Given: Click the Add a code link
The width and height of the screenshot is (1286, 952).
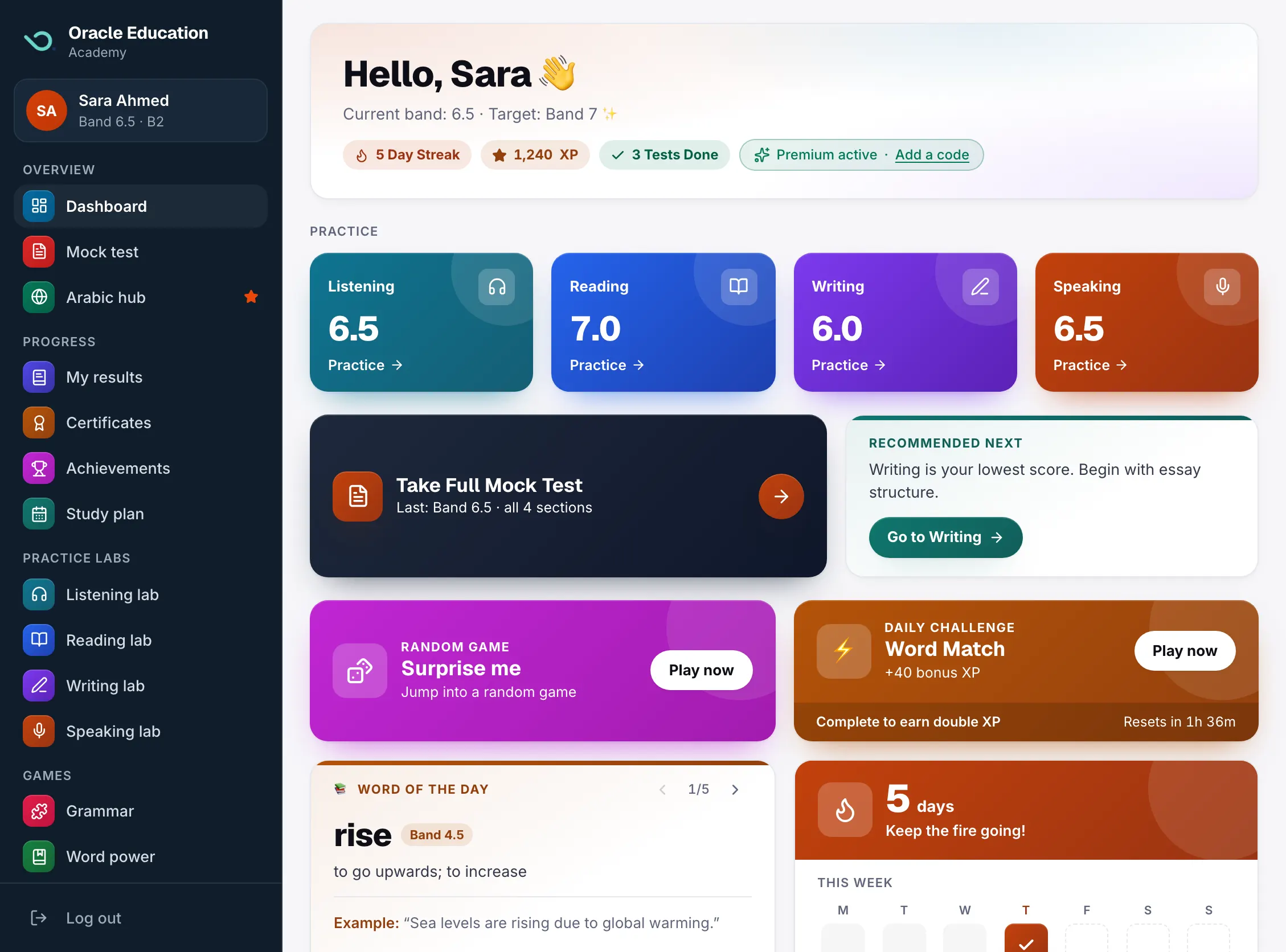Looking at the screenshot, I should tap(932, 154).
